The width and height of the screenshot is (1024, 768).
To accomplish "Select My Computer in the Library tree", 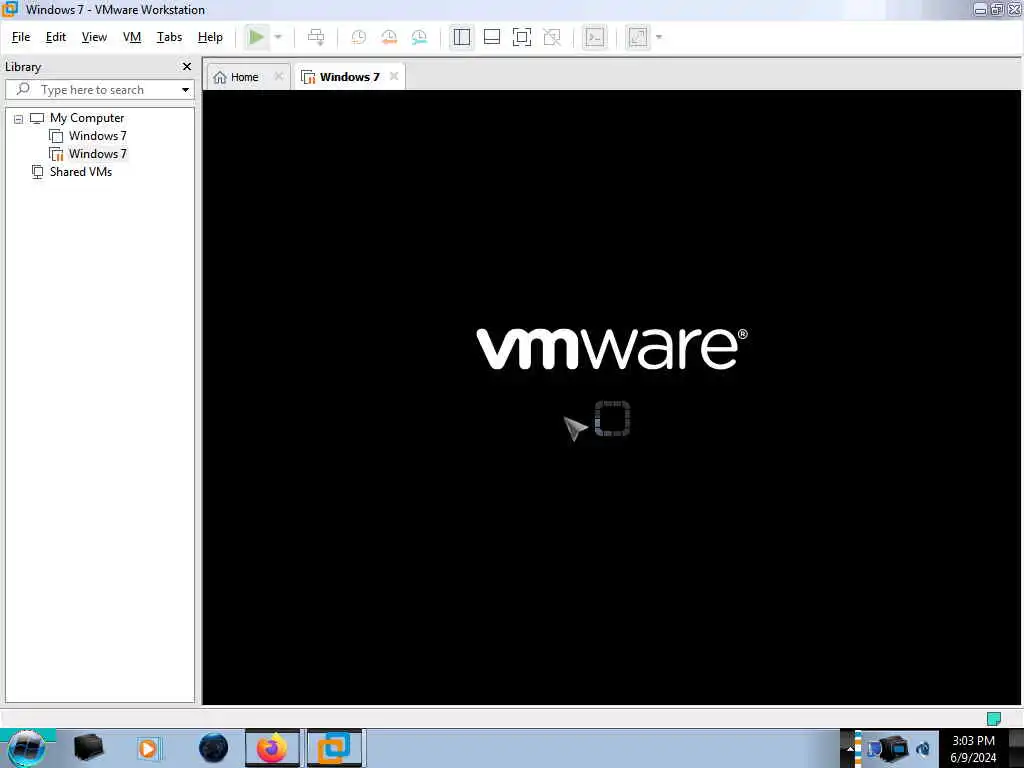I will pos(87,118).
